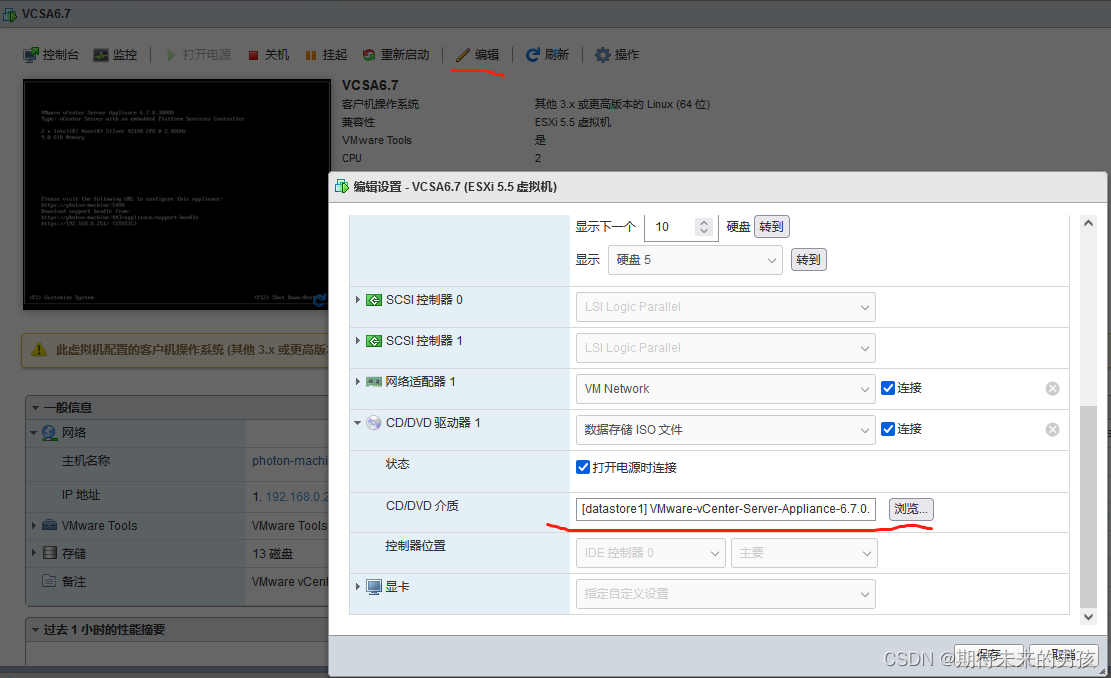
Task: Click the VCSA6.7 VM console thumbnail
Action: click(x=176, y=194)
